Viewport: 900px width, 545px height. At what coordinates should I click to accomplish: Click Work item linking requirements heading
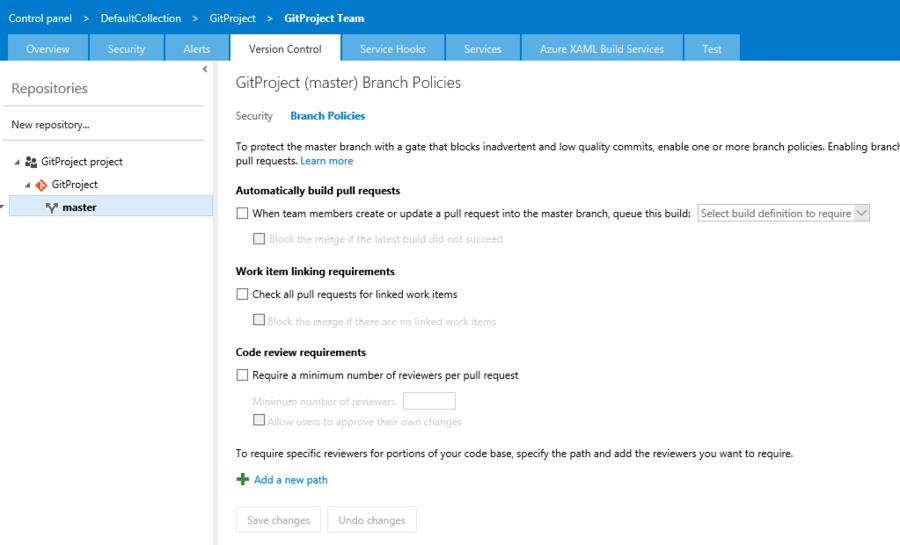pos(315,271)
